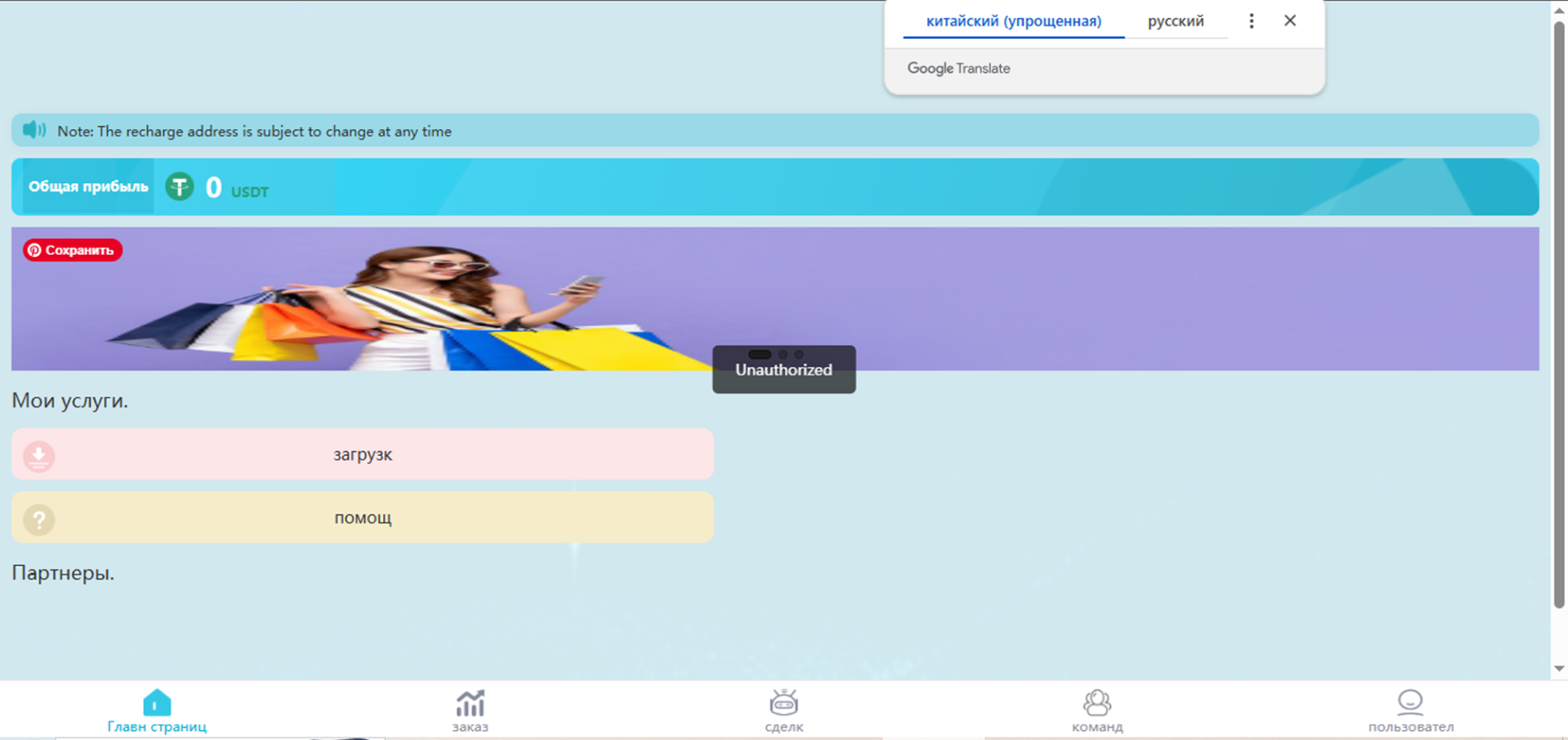Click the pink download icon in загрузк row
Screen dimensions: 1568x740
(39, 456)
